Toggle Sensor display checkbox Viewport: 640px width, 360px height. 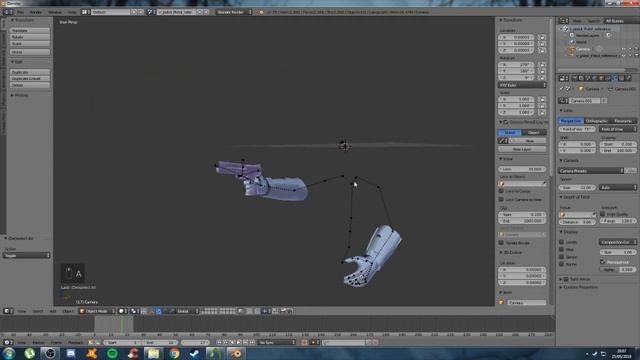pos(562,257)
